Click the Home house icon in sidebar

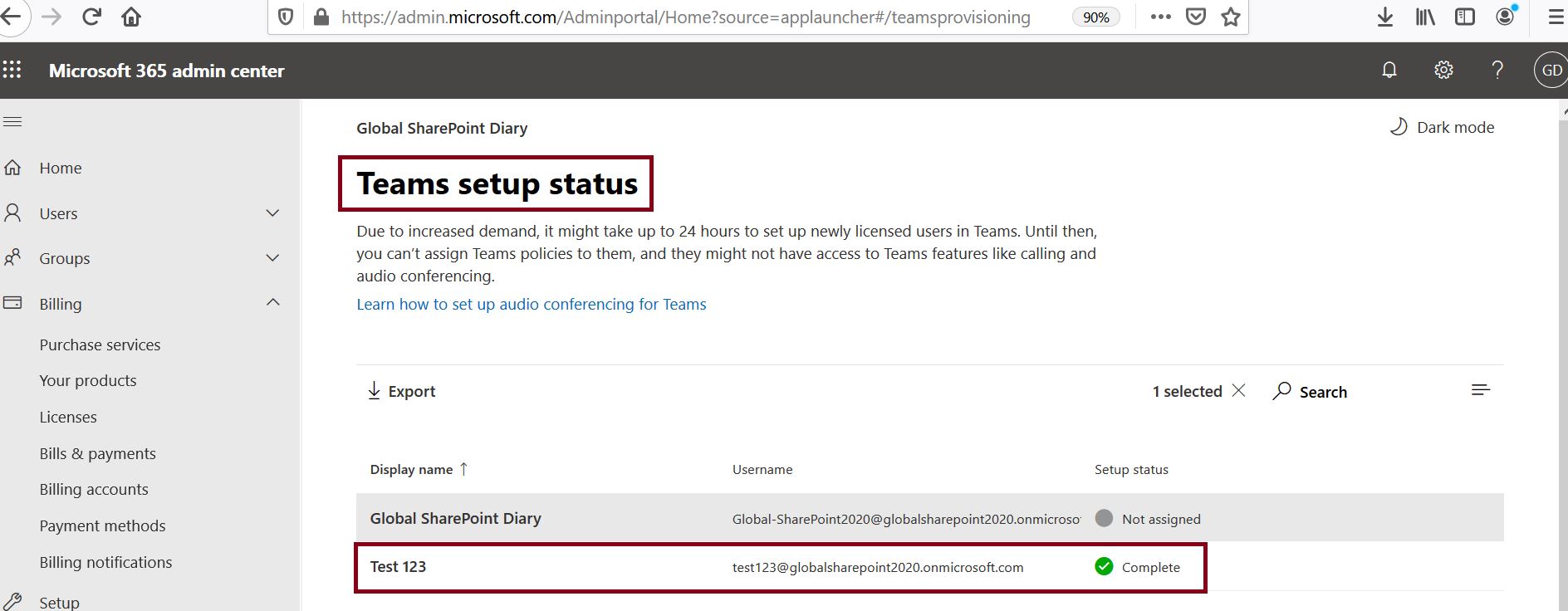coord(12,168)
